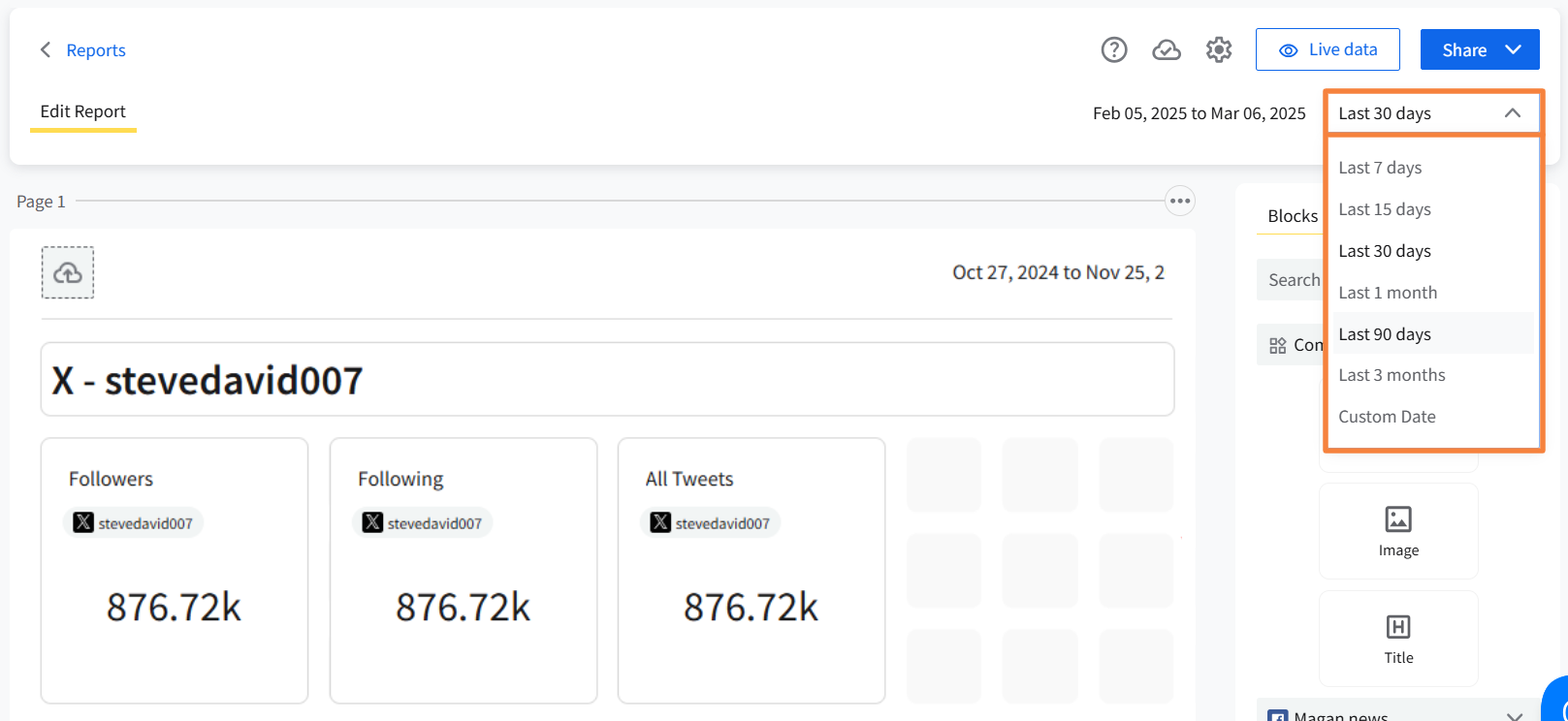The width and height of the screenshot is (1568, 721).
Task: Add the Image block
Action: pos(1397,531)
